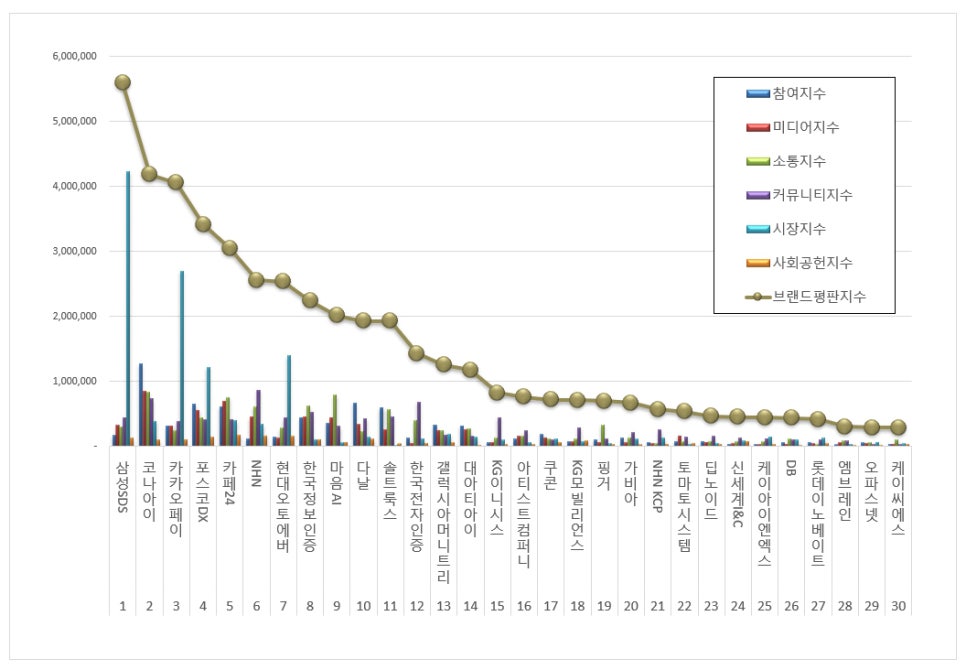The width and height of the screenshot is (966, 670).
Task: Click the 케이씨에스 company label
Action: pos(899,498)
